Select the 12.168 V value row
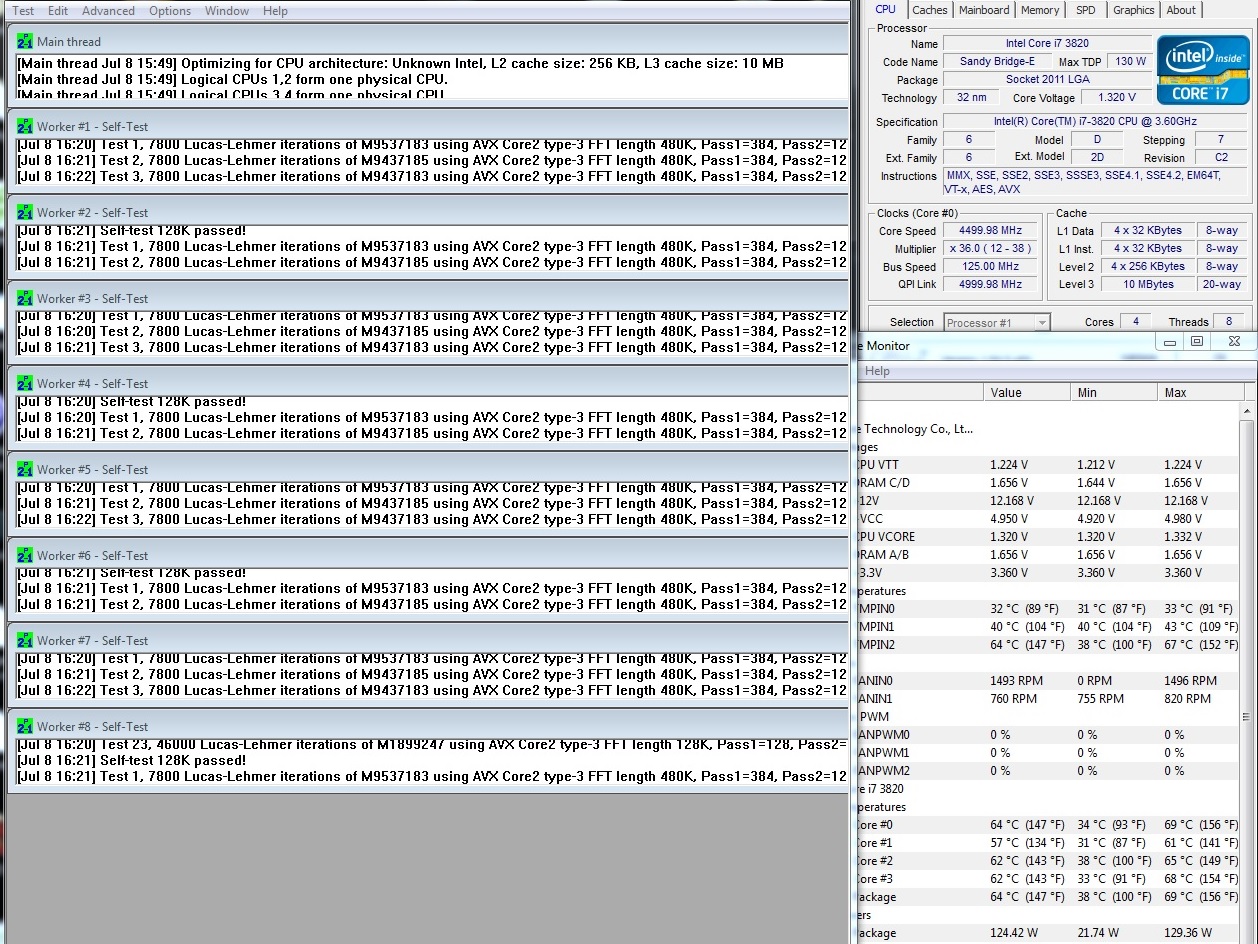This screenshot has width=1258, height=944. (1048, 501)
